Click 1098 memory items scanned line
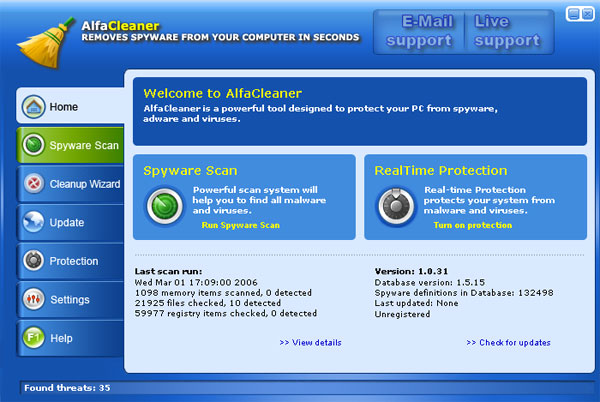Screen dimensions: 600x402 [x=223, y=293]
